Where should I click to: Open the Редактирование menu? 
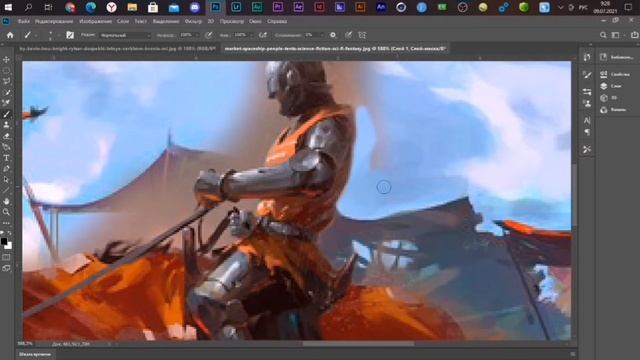point(54,21)
